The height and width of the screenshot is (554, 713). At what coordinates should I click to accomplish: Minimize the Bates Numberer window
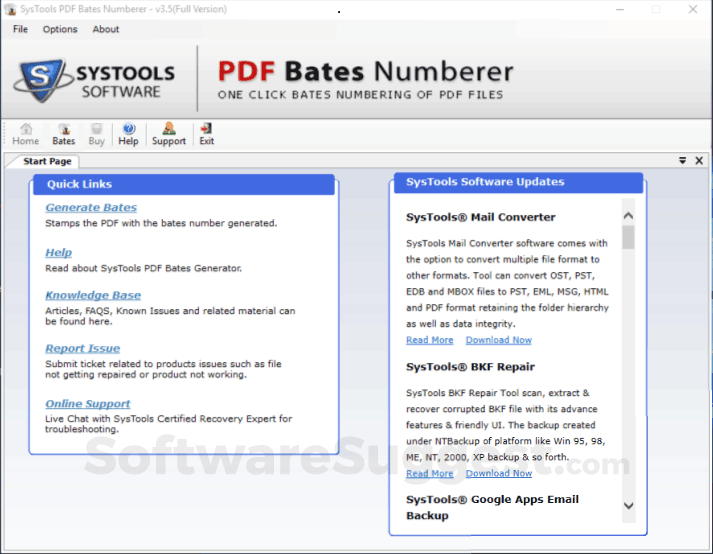coord(620,9)
